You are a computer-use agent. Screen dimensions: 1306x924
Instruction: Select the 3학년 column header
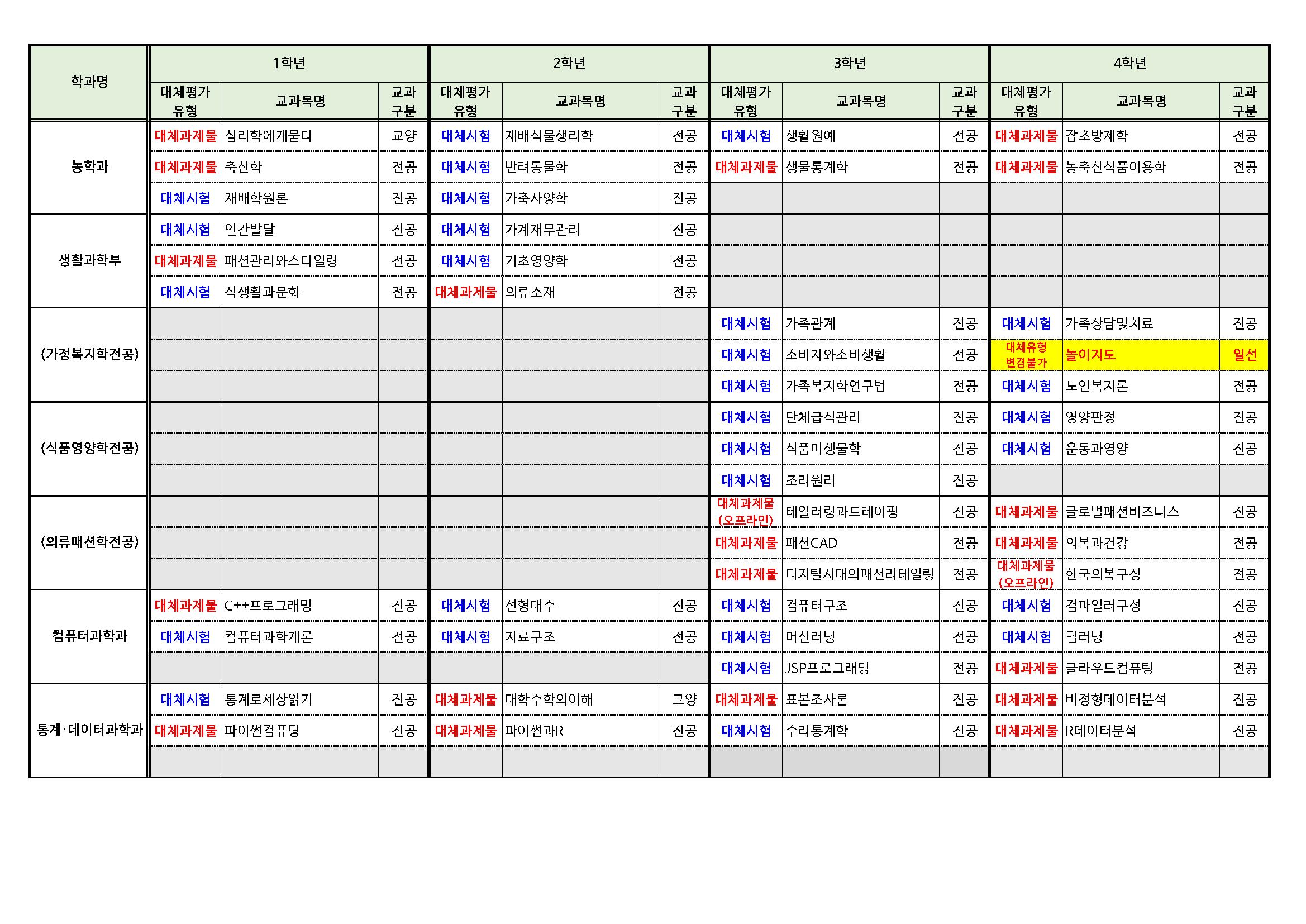pos(850,63)
